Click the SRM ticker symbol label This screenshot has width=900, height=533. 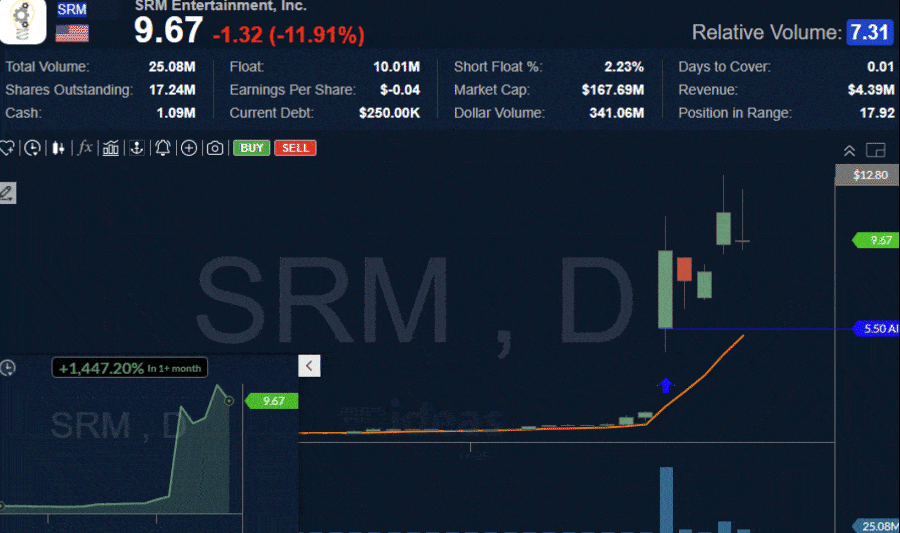tap(72, 9)
